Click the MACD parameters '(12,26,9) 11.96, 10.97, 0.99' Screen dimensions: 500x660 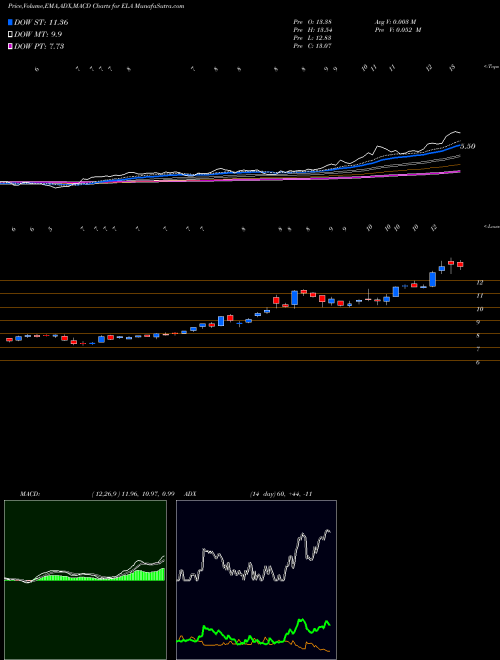tap(133, 494)
